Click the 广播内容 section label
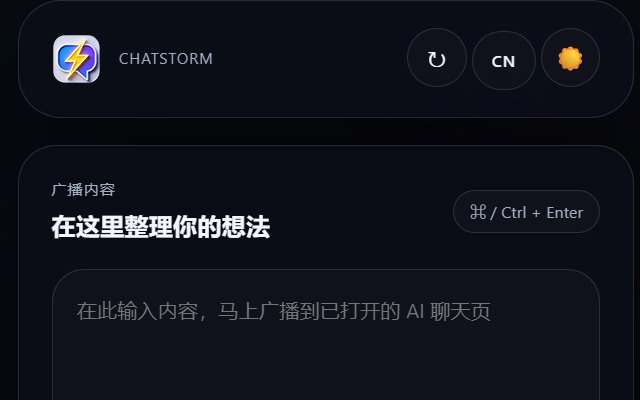 [x=83, y=190]
